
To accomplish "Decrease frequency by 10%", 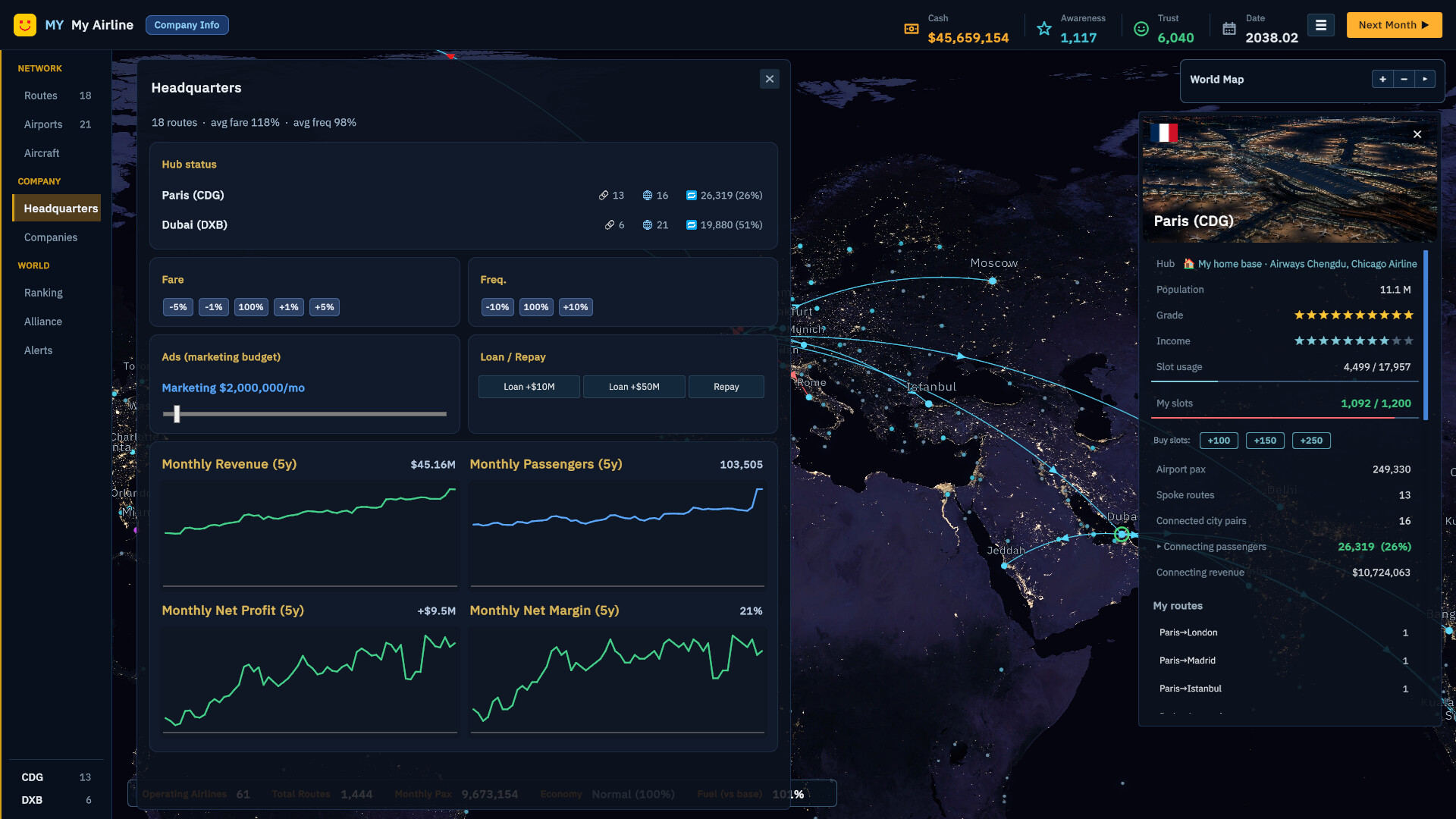I will pos(498,307).
